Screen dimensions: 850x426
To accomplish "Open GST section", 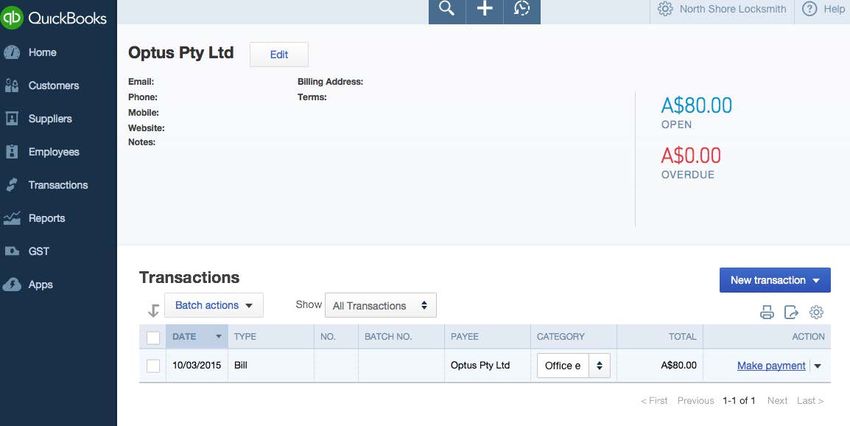I will pos(38,251).
